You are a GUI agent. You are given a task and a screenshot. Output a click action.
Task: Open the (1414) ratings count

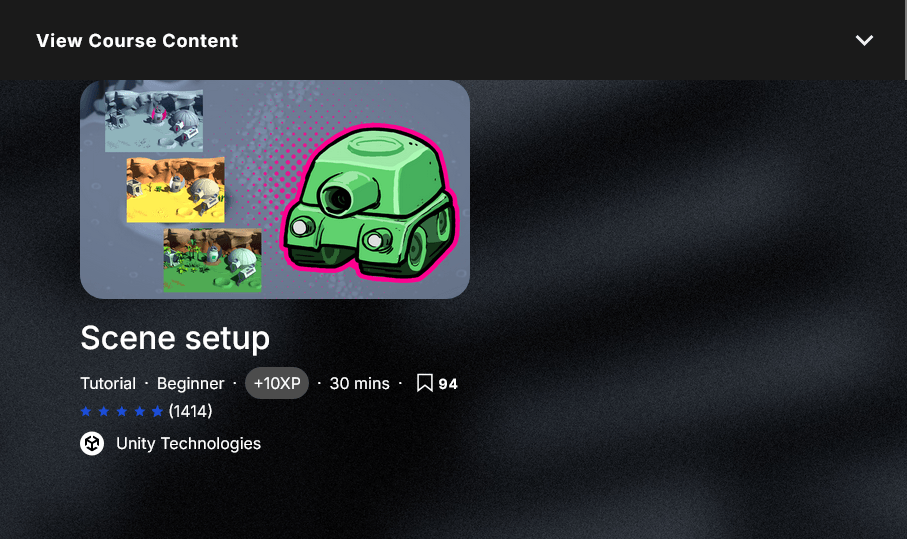coord(190,411)
